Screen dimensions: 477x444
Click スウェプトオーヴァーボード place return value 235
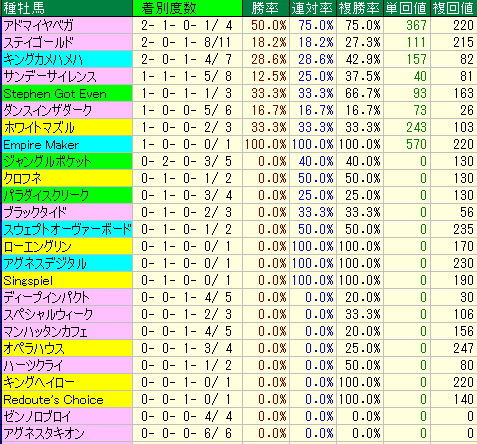click(x=463, y=229)
